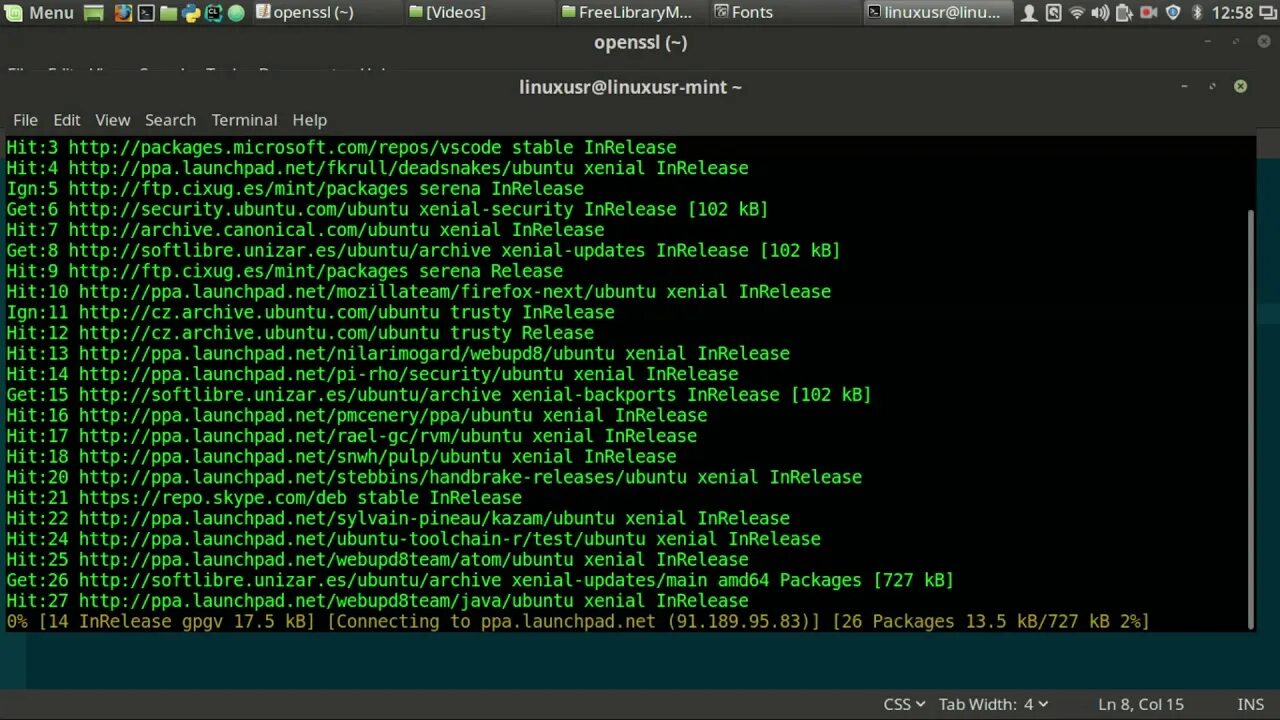The height and width of the screenshot is (720, 1280).
Task: Launch Firefox from the panel
Action: coord(122,12)
